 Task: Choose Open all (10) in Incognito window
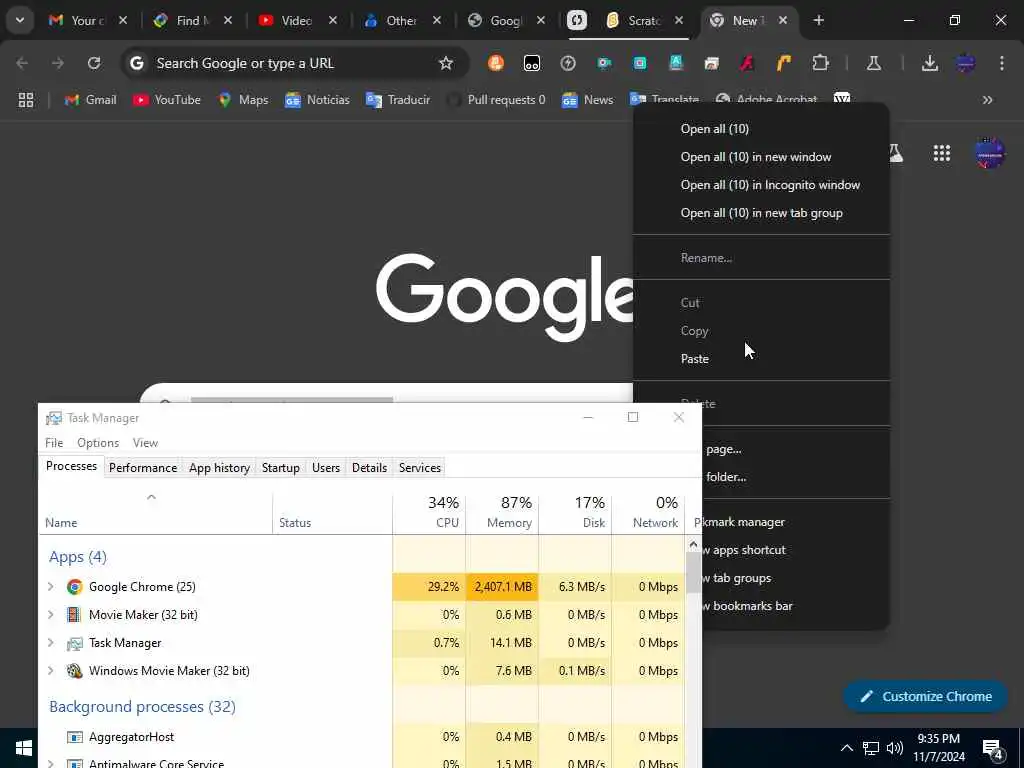tap(761, 185)
